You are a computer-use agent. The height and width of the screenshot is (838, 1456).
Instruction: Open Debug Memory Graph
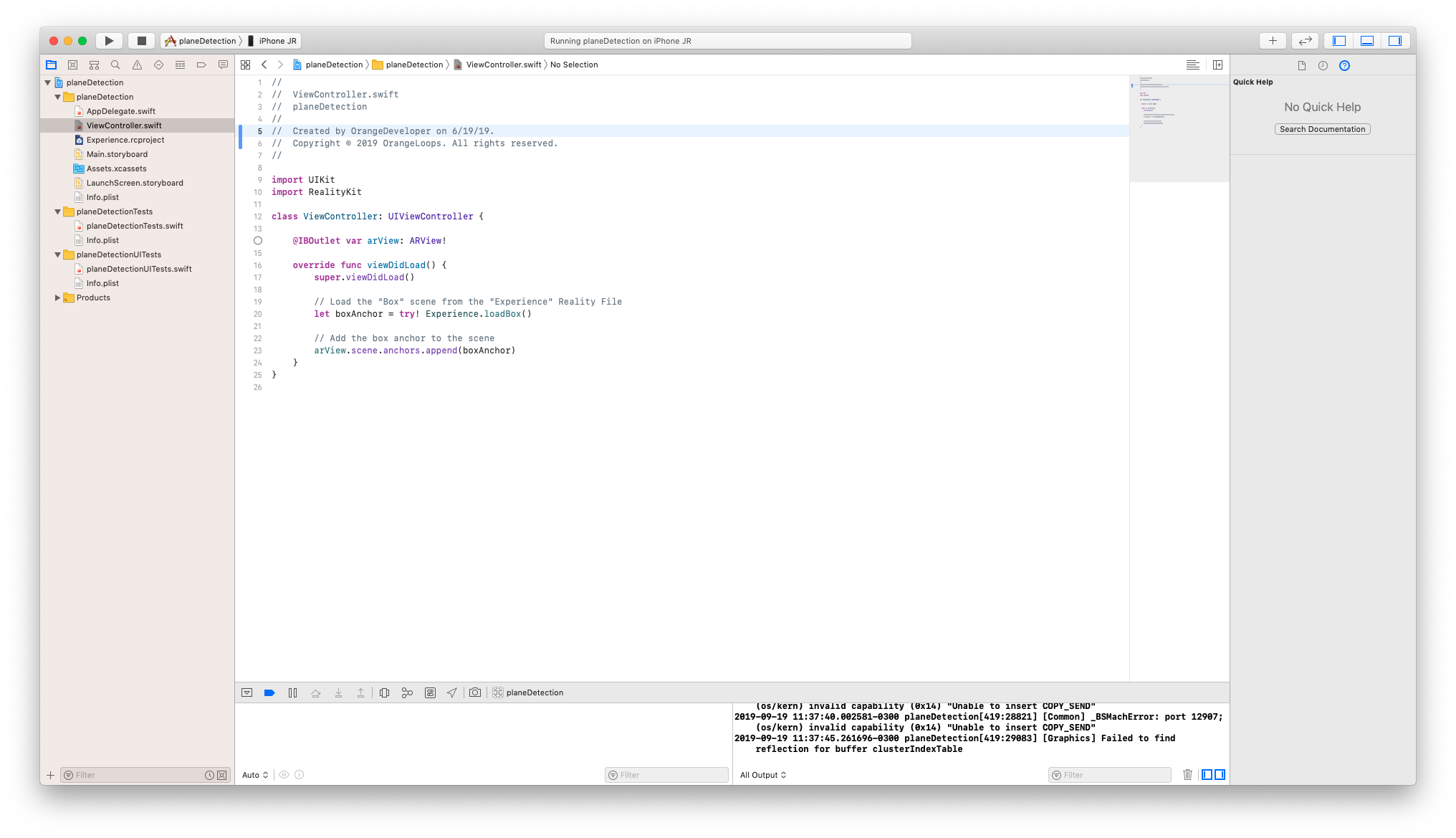point(407,692)
